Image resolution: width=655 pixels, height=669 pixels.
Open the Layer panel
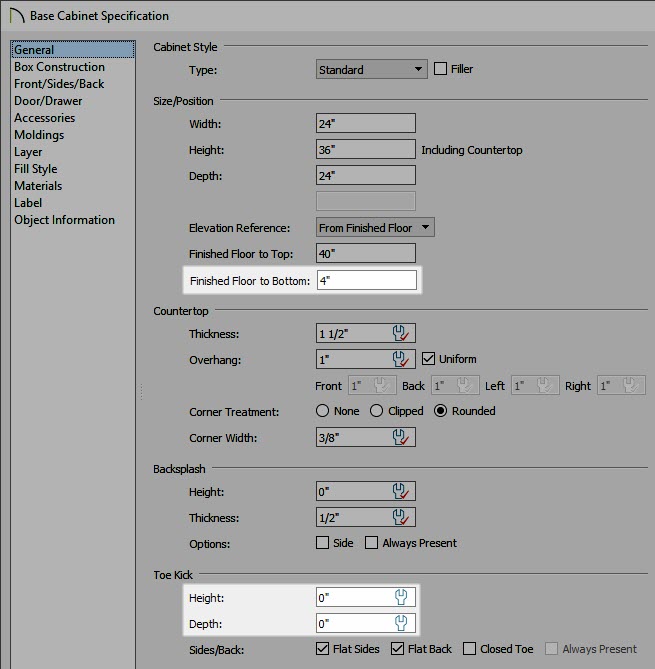[x=28, y=152]
